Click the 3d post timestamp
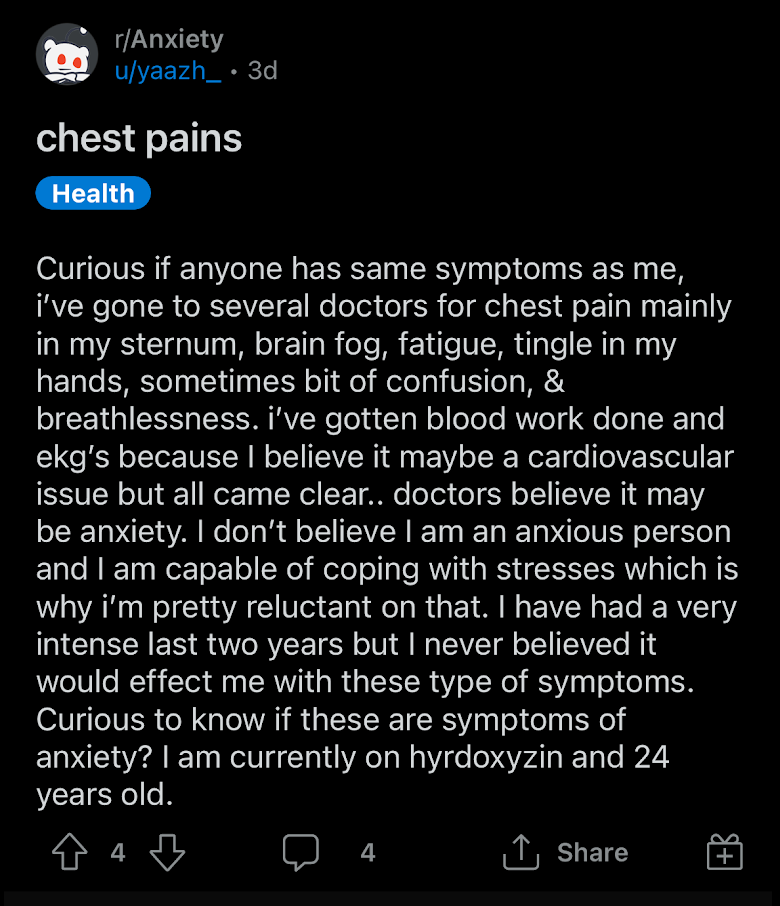 (x=262, y=71)
